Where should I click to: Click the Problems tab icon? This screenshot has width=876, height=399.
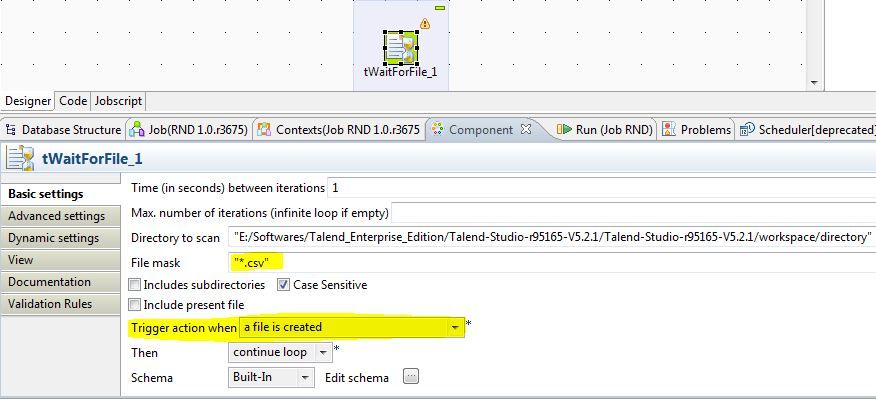coord(669,130)
